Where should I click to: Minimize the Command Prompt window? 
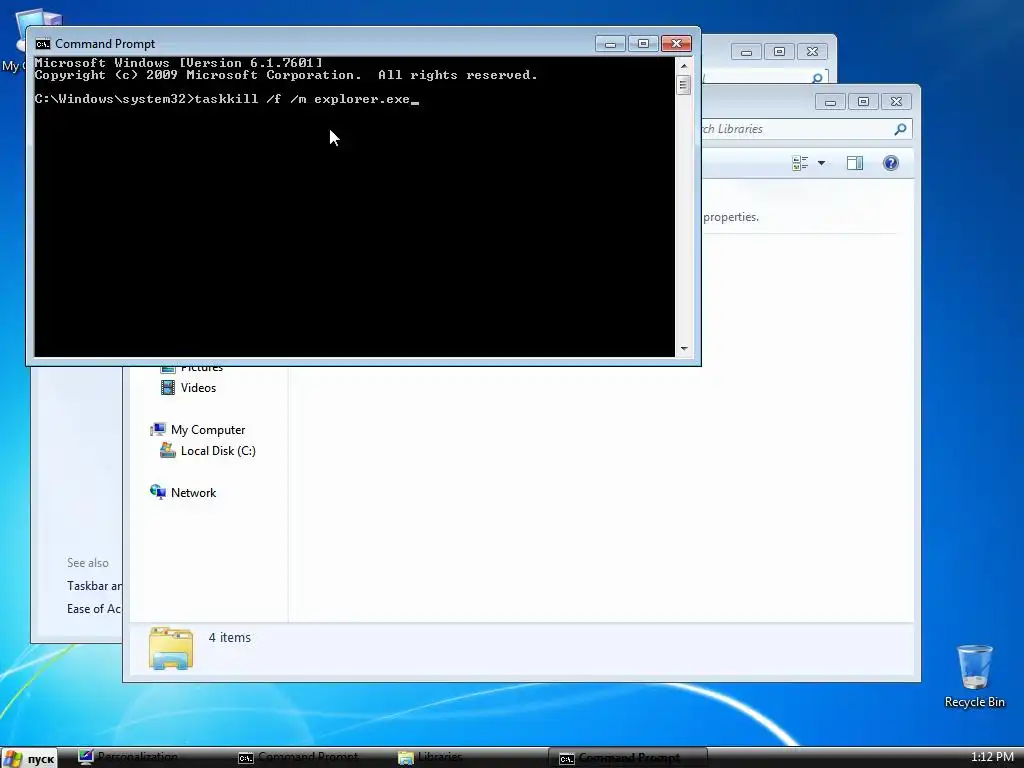[x=611, y=44]
